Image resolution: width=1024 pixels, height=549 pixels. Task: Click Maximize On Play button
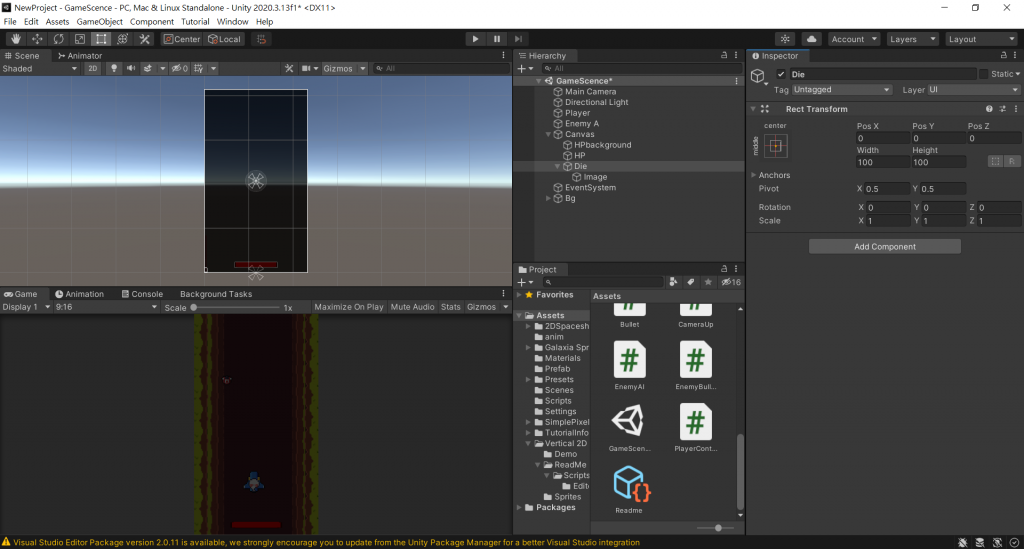pyautogui.click(x=349, y=307)
